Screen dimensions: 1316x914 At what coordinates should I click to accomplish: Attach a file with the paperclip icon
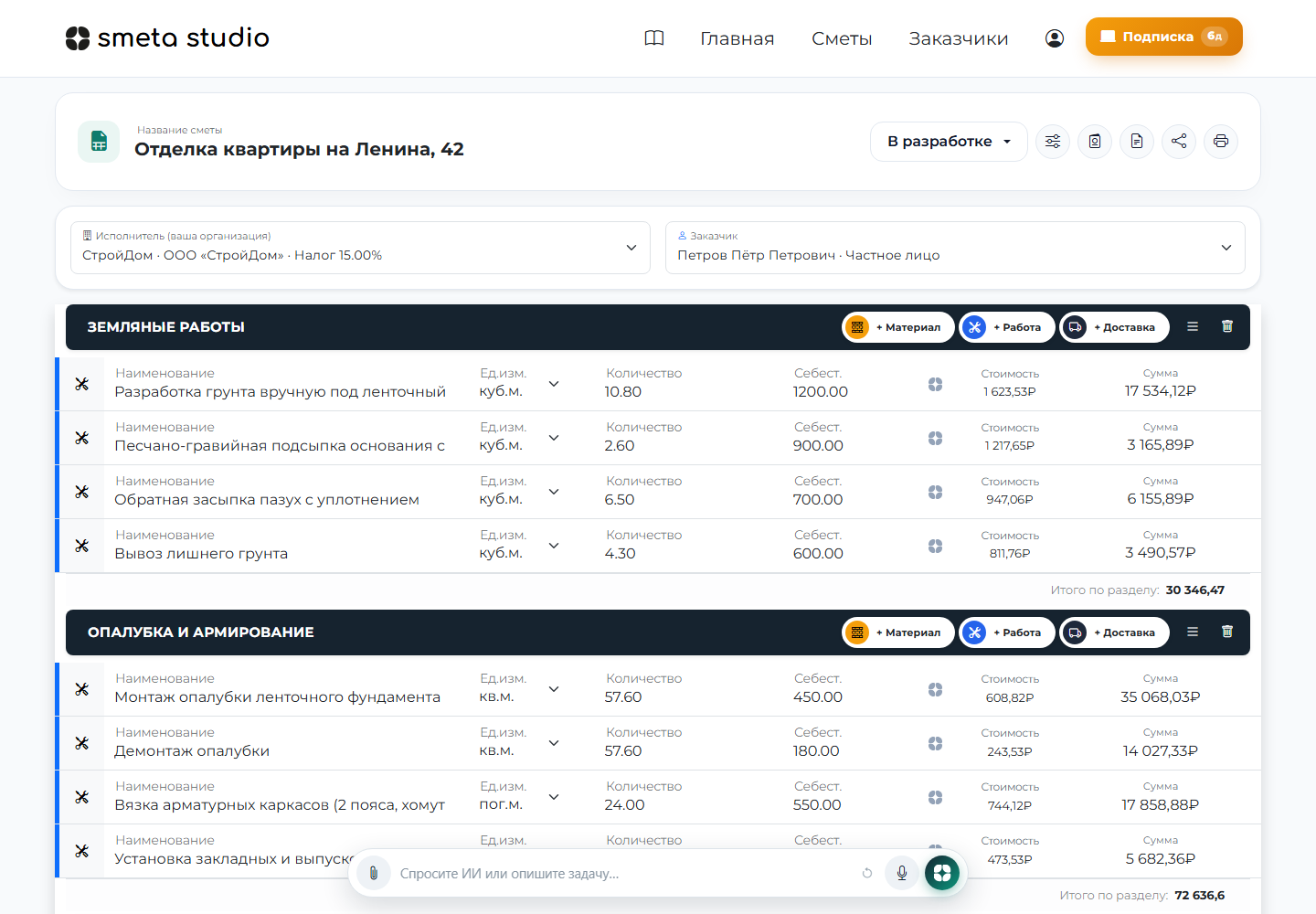tap(374, 874)
